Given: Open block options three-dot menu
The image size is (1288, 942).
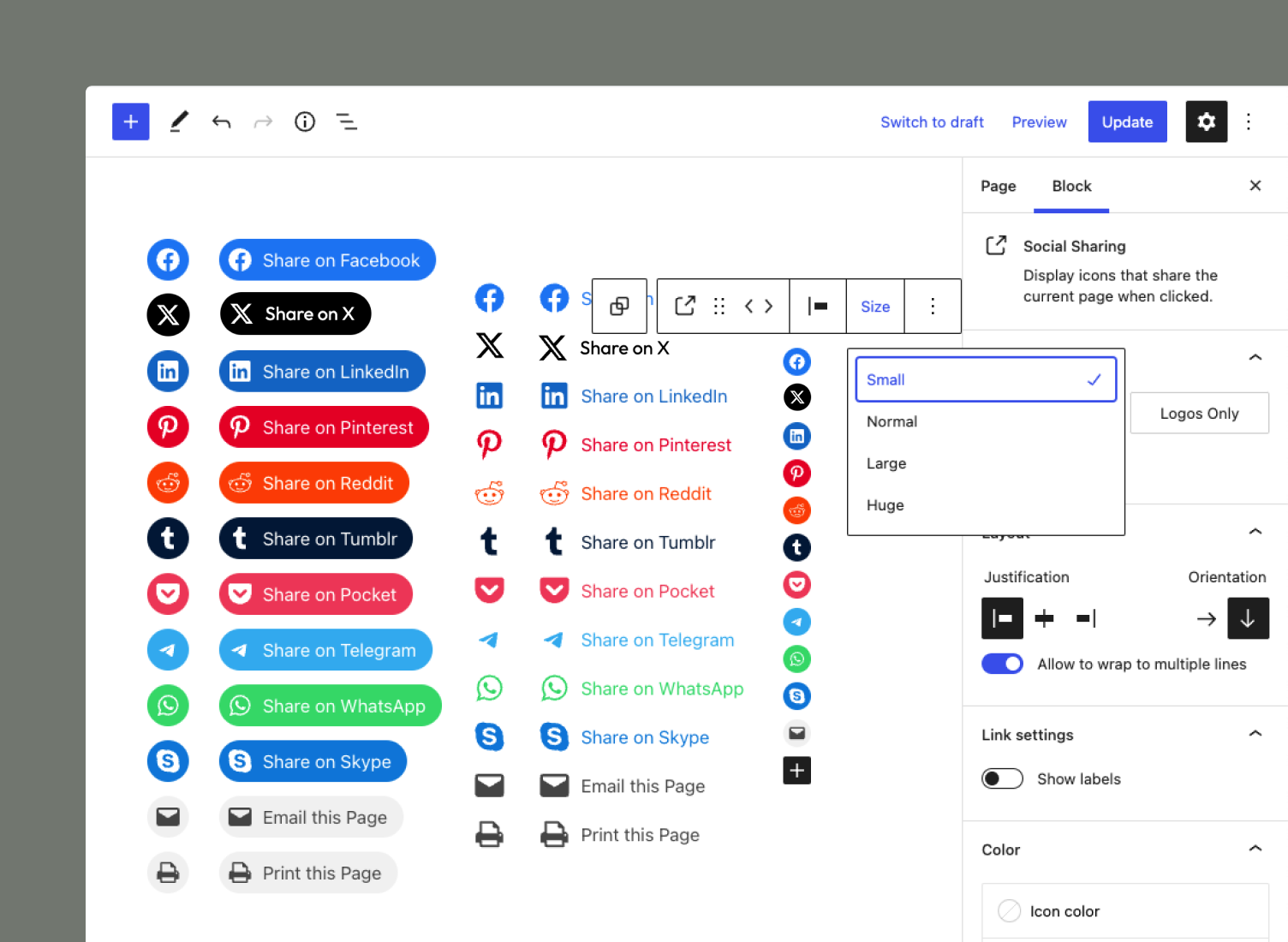Looking at the screenshot, I should tap(933, 307).
